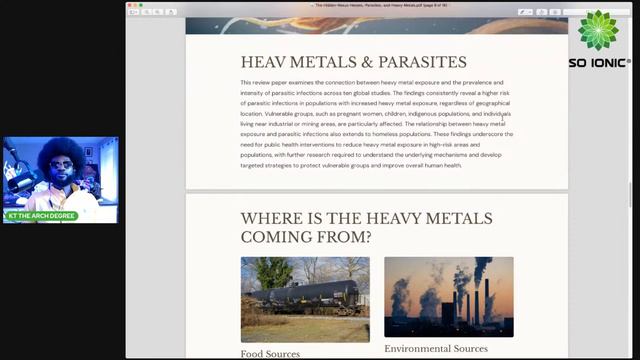Viewport: 640px width, 360px height.
Task: Click the review paper body paragraph
Action: (x=377, y=124)
